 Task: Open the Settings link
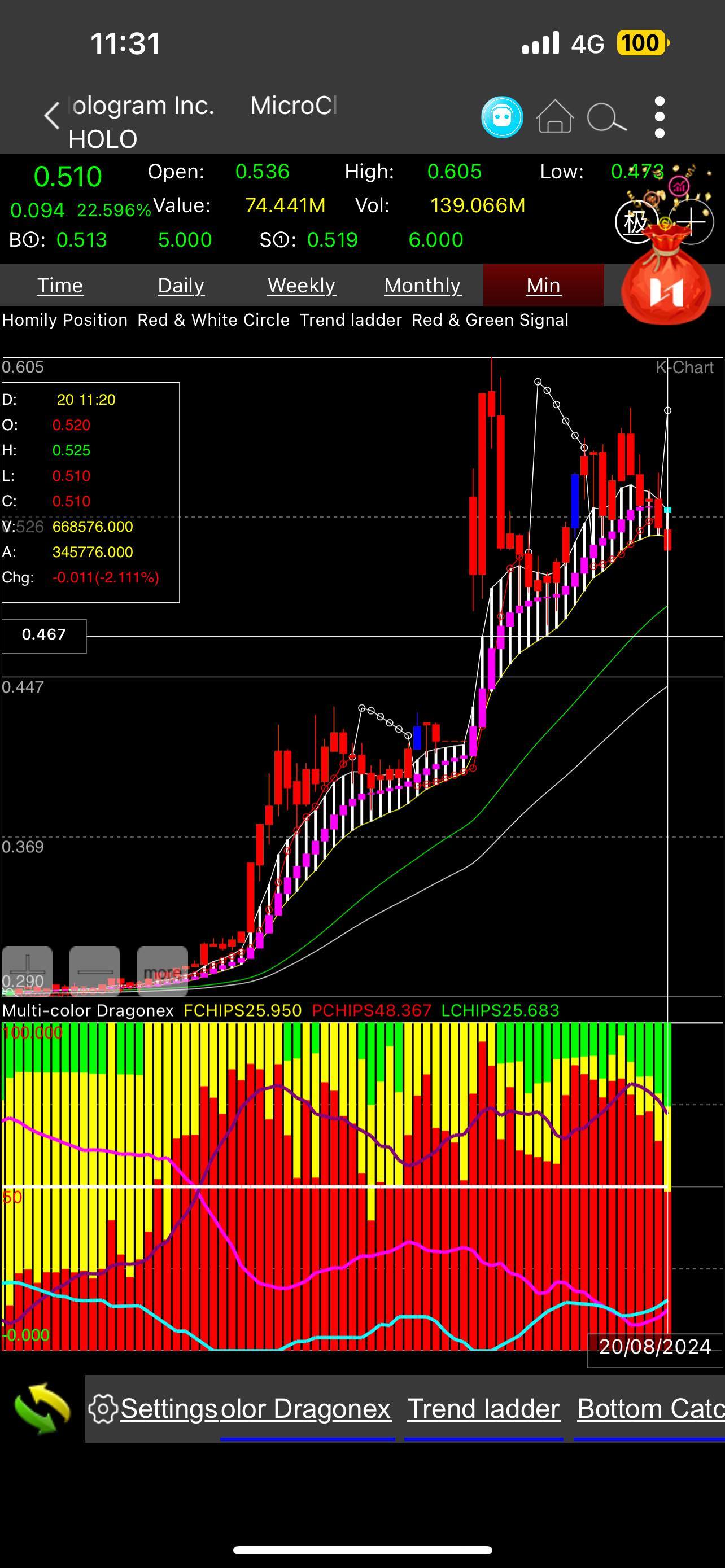coord(168,1409)
